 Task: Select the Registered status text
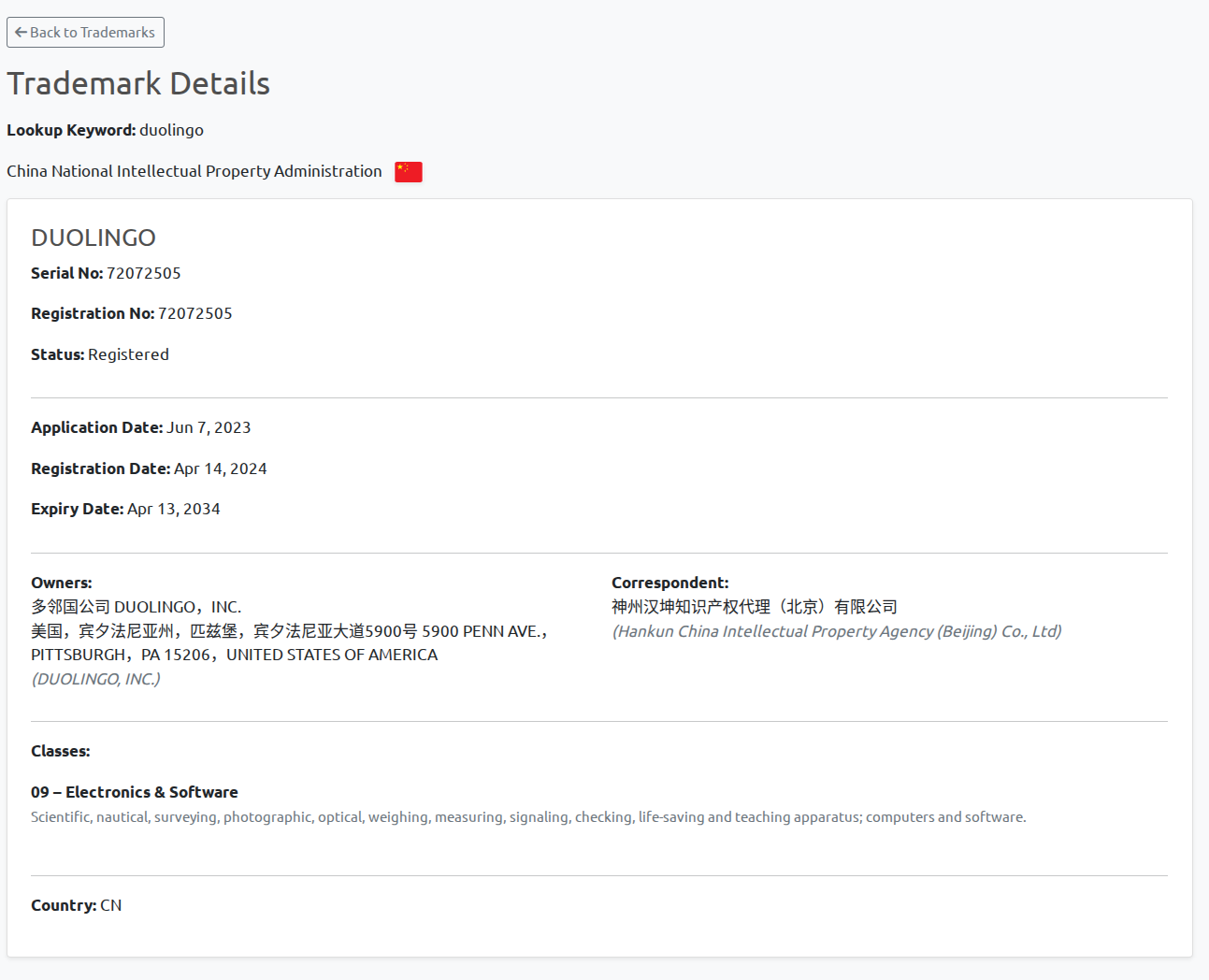tap(128, 353)
